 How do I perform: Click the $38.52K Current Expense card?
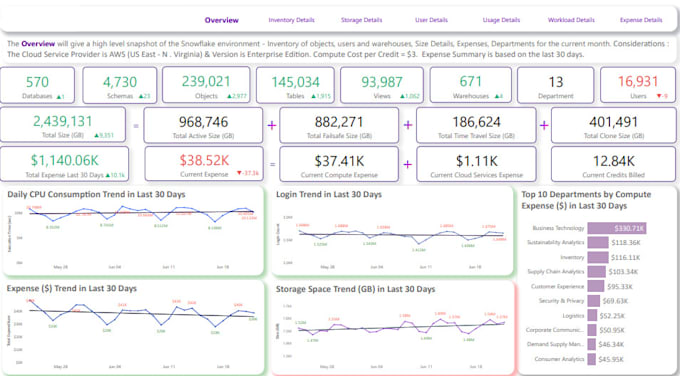pos(204,164)
